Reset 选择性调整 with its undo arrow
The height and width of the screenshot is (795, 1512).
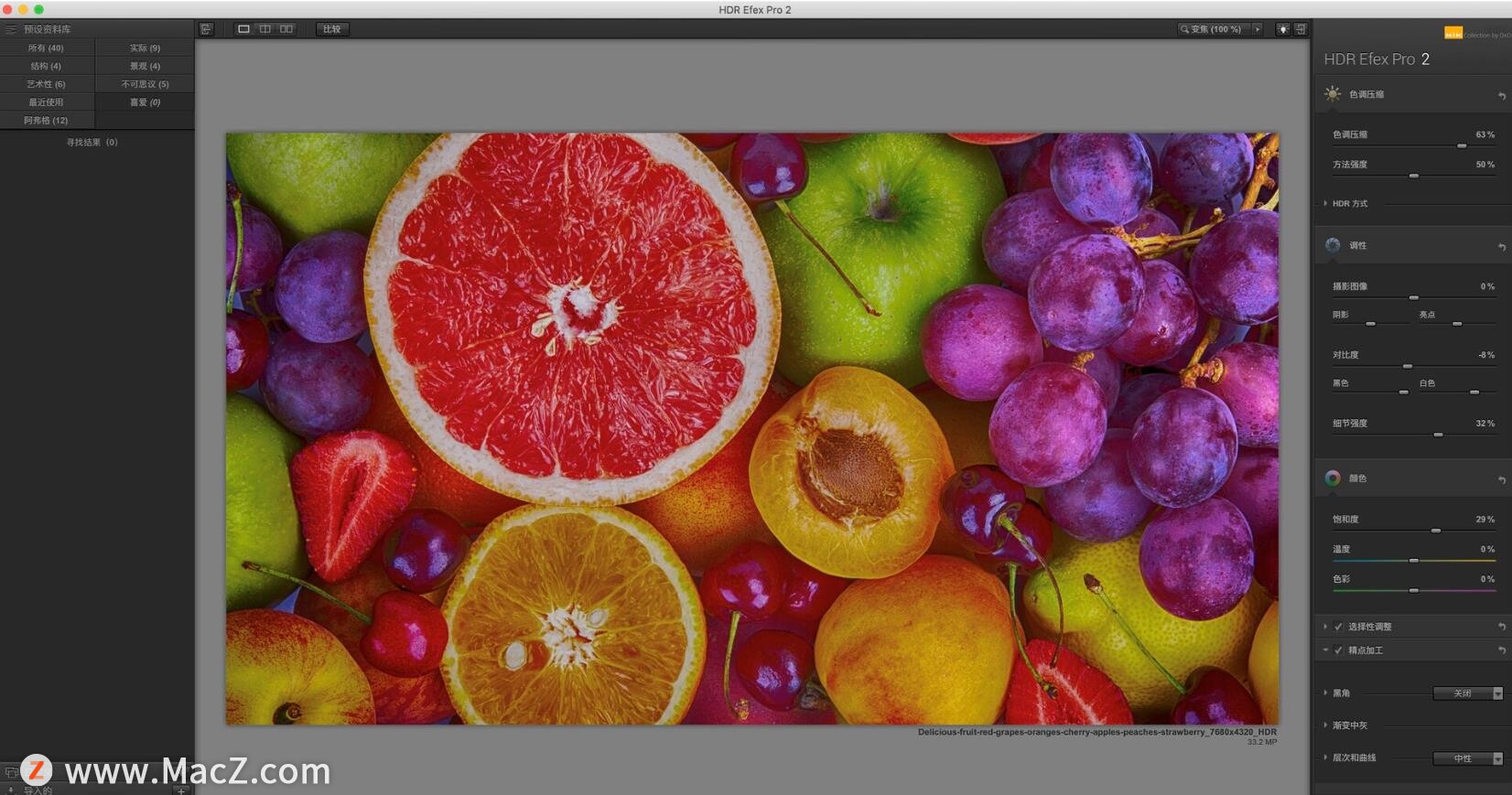(1501, 627)
